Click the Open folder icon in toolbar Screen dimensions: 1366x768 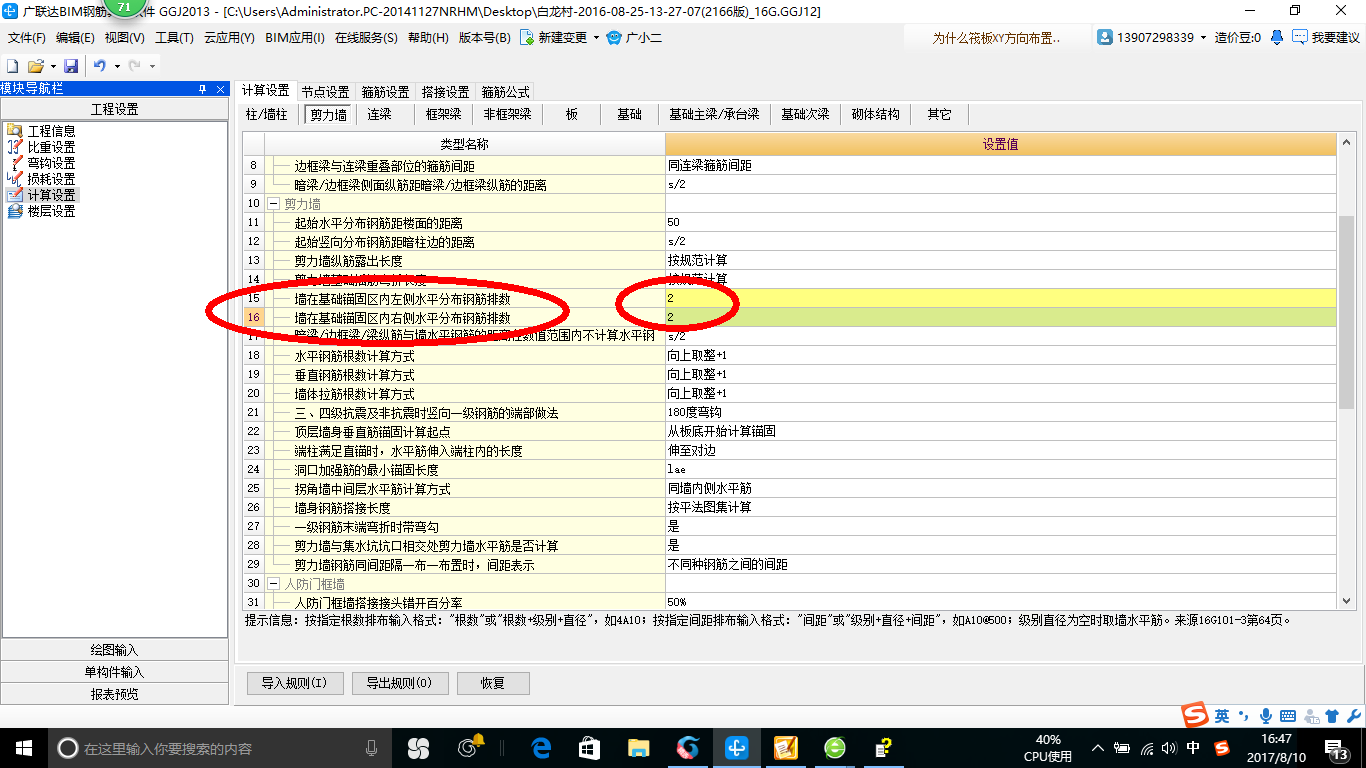pyautogui.click(x=35, y=65)
